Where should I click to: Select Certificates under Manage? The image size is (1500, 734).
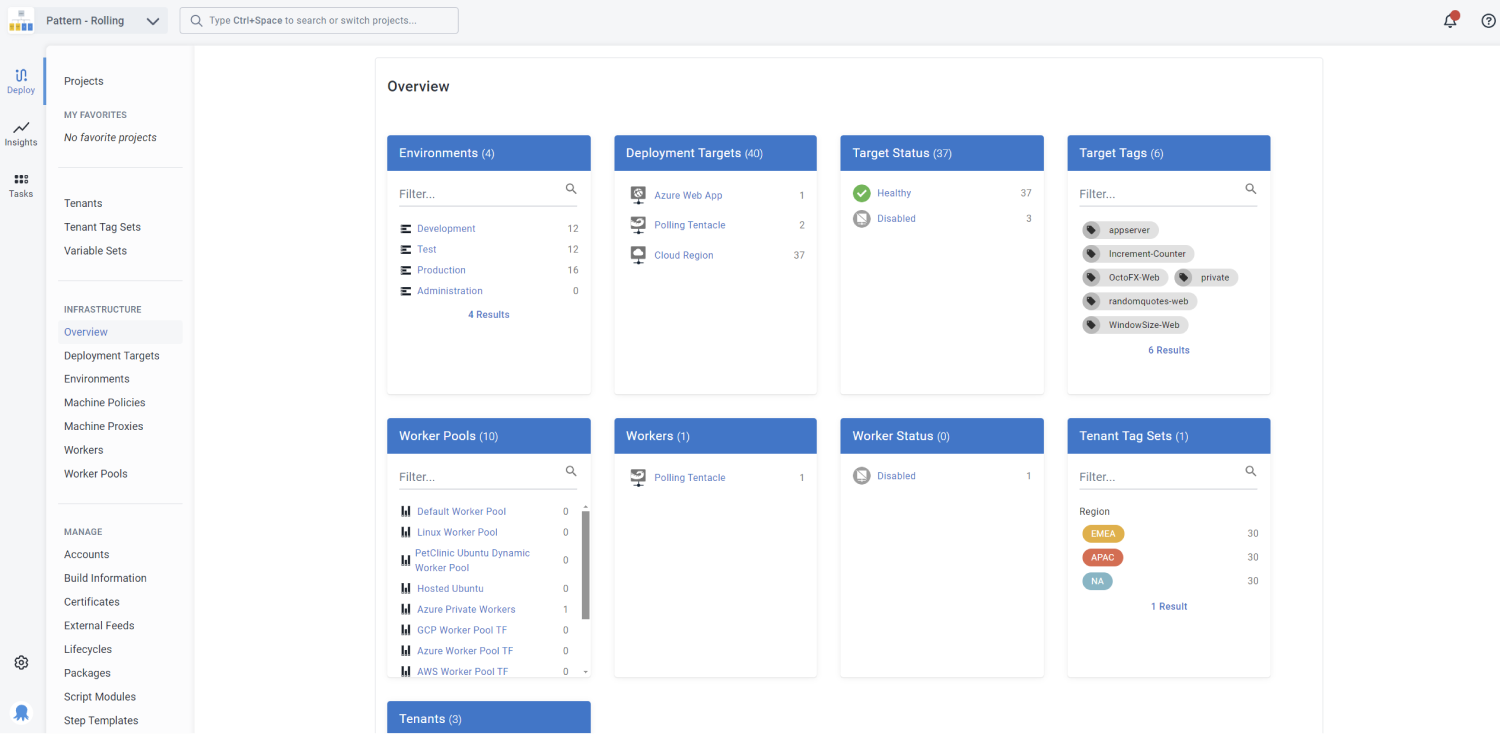pyautogui.click(x=91, y=601)
